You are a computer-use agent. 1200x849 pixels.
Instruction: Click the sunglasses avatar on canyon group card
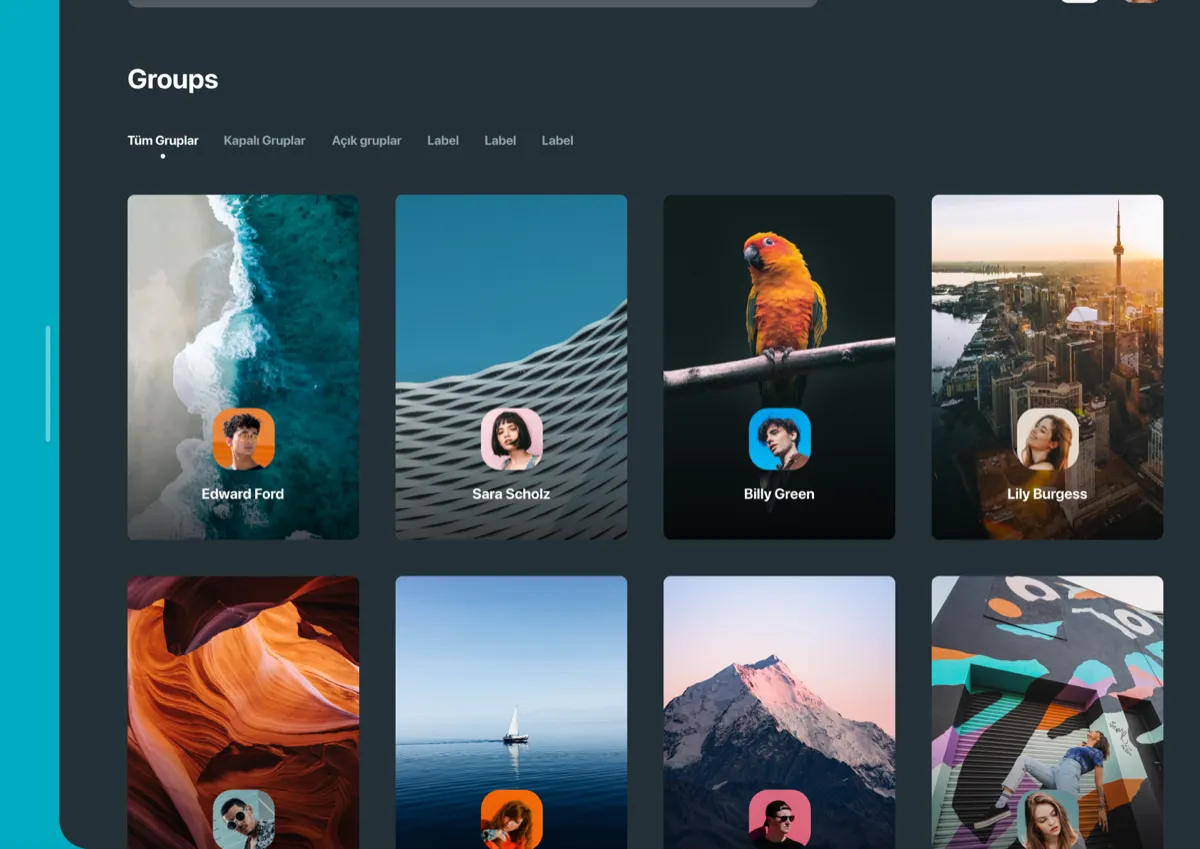[243, 818]
